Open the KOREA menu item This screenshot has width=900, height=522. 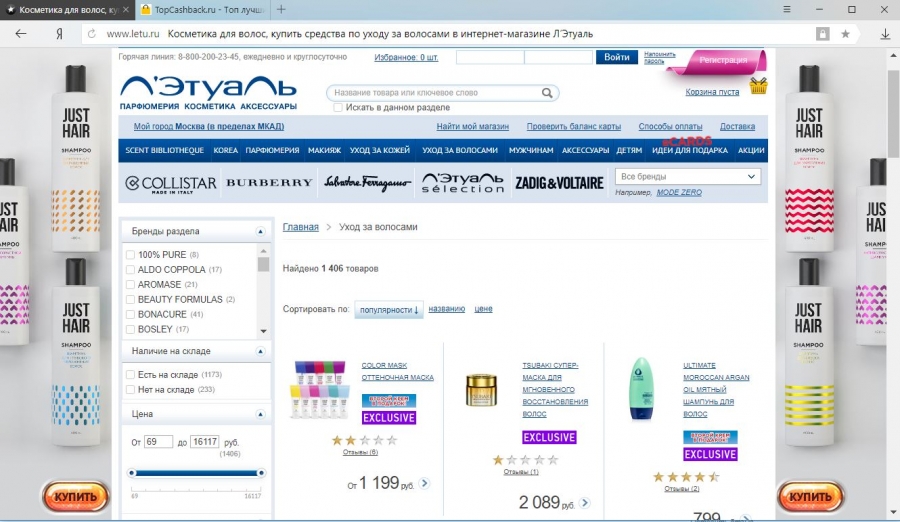coord(226,150)
